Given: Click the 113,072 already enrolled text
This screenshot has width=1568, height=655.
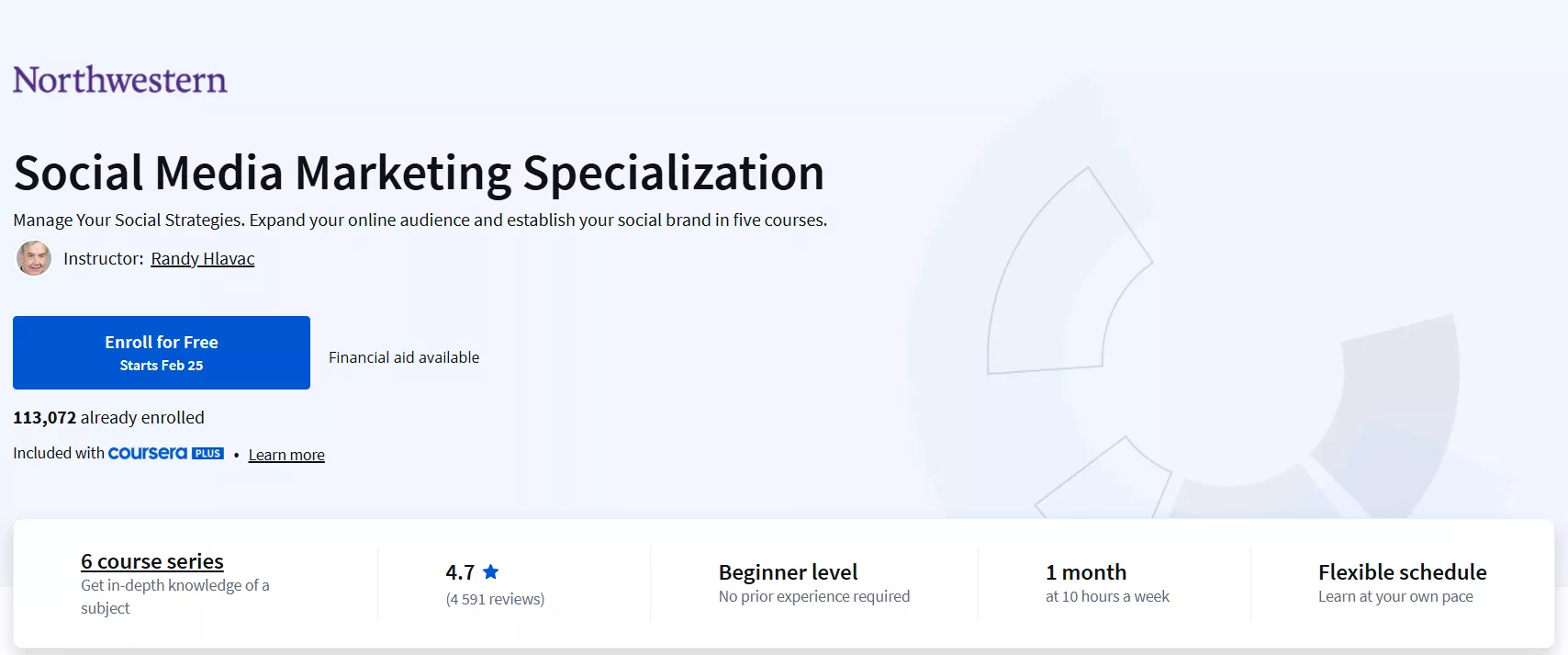Looking at the screenshot, I should (x=108, y=418).
